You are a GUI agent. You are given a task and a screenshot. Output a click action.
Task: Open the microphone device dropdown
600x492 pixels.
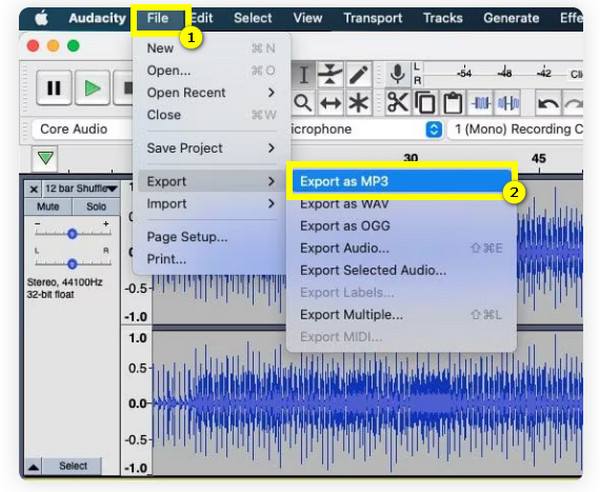coord(367,129)
